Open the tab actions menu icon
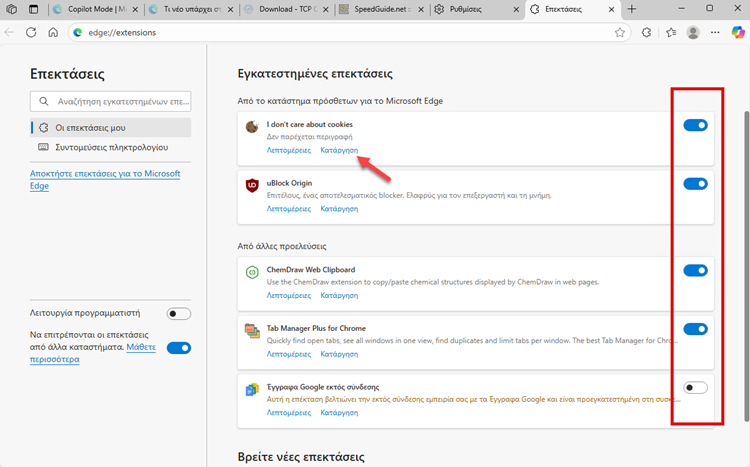 (34, 8)
